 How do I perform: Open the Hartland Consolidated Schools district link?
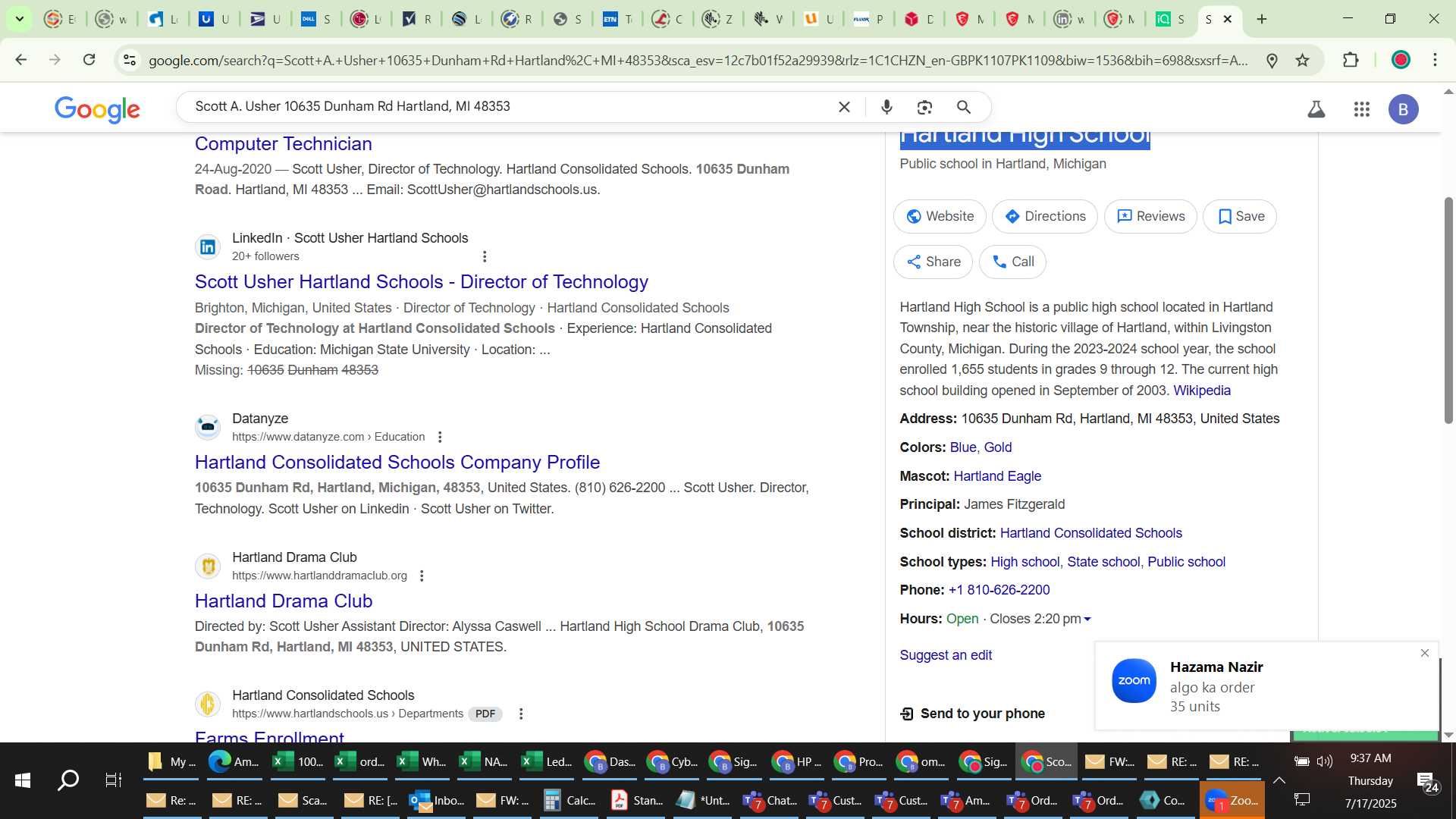pos(1091,533)
